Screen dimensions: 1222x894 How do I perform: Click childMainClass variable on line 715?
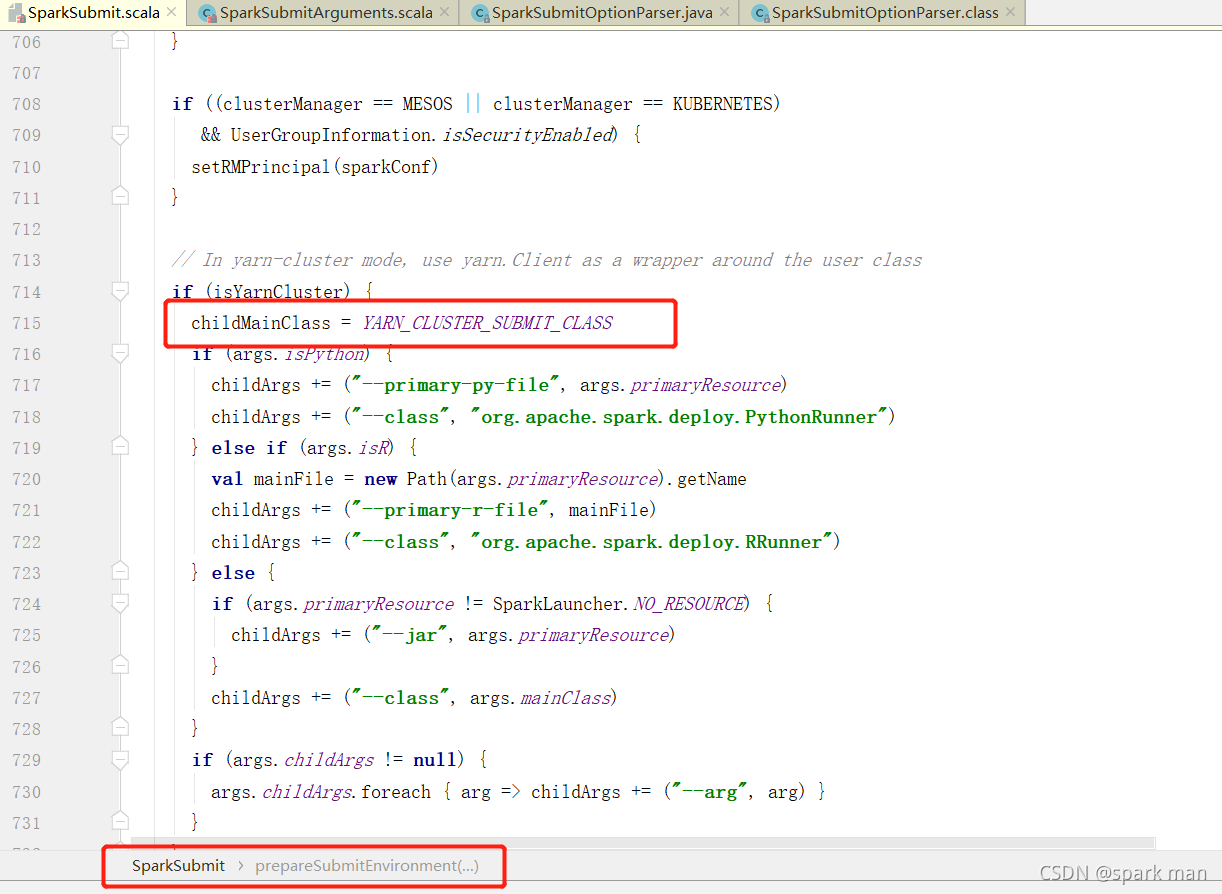(261, 323)
